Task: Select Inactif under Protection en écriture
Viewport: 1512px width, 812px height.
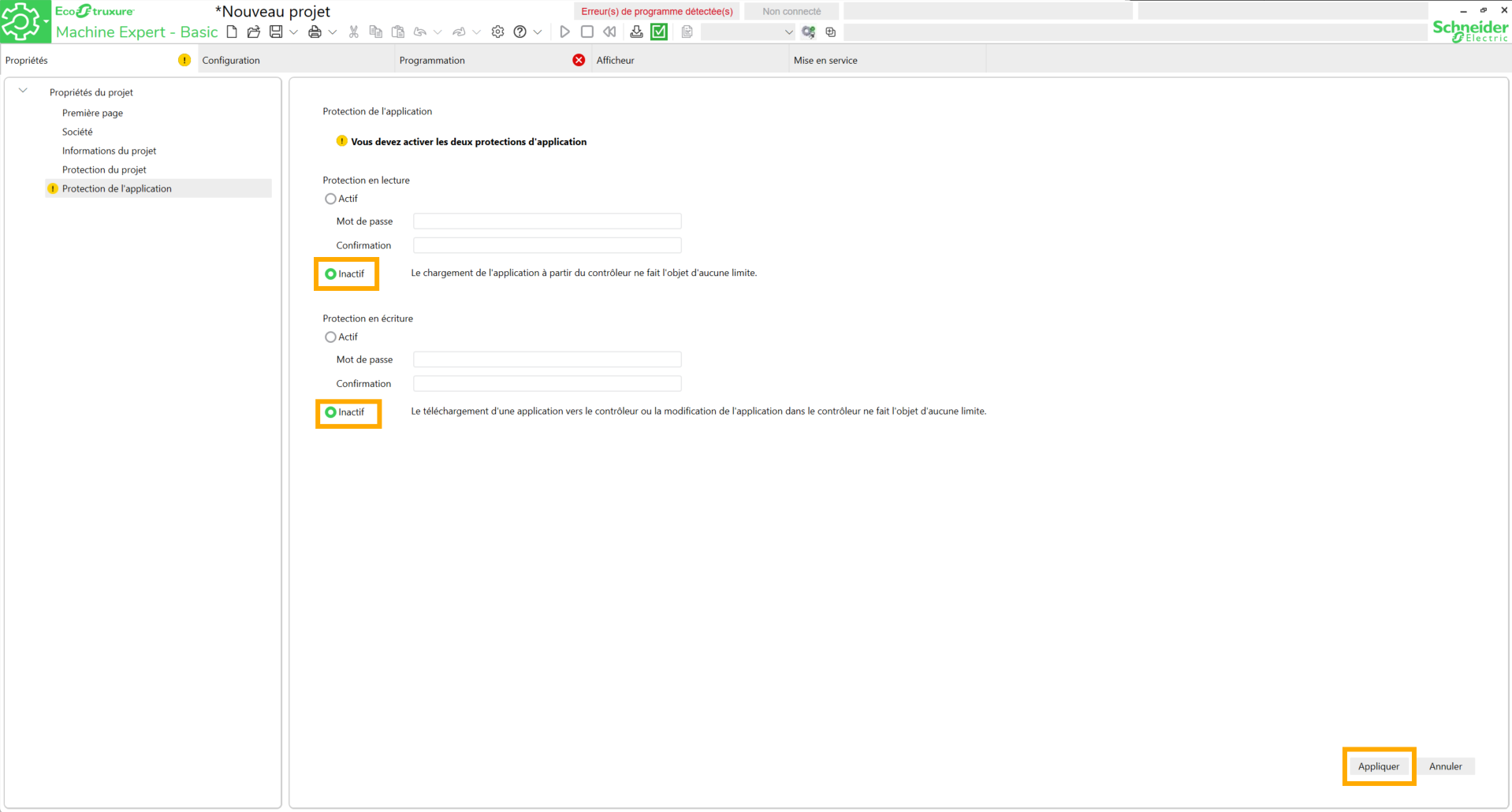Action: click(330, 412)
